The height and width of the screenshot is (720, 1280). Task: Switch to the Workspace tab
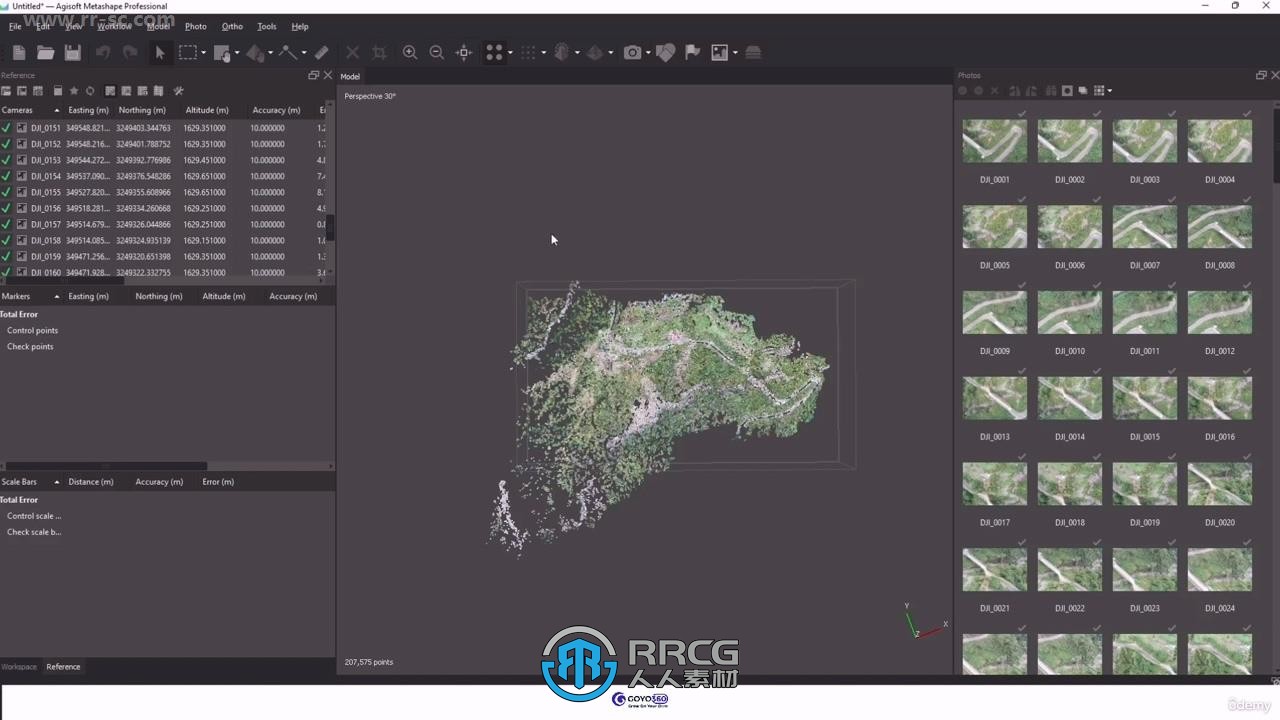coord(19,667)
